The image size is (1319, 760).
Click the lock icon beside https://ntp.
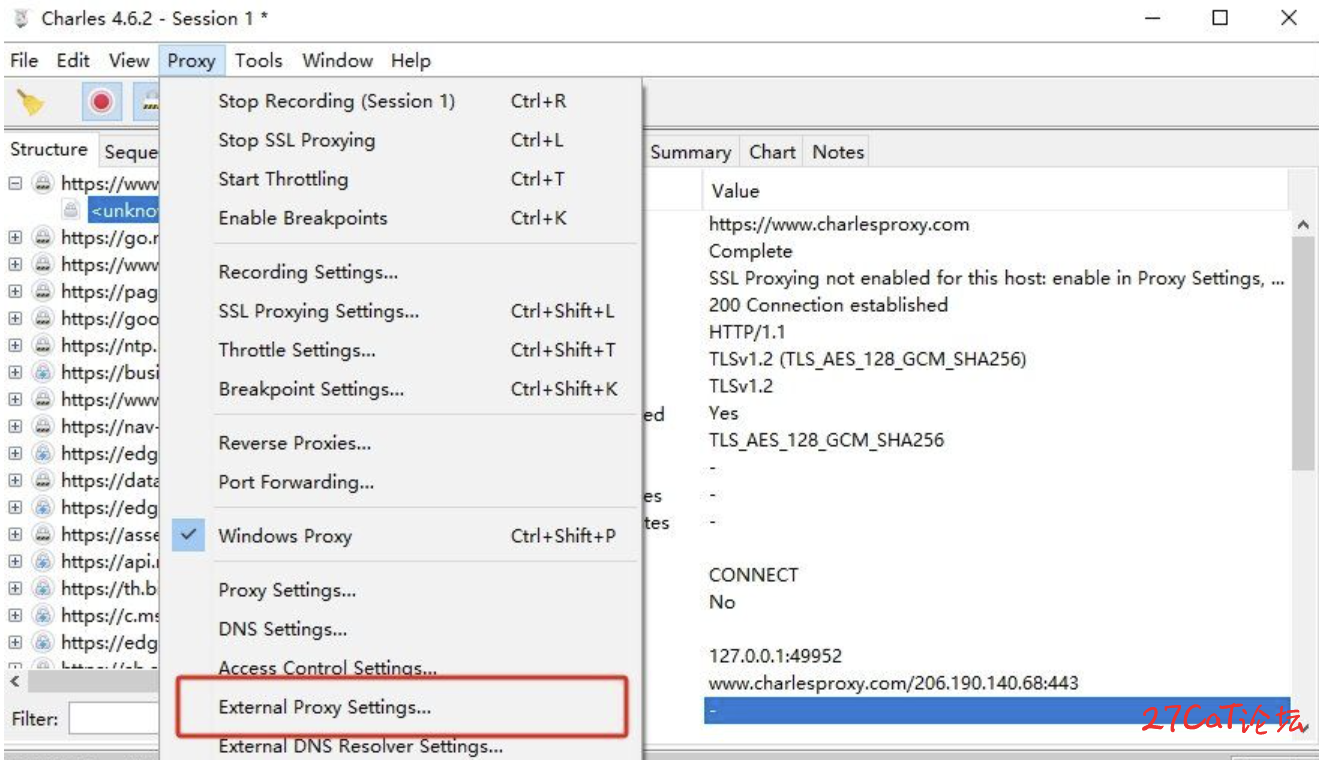(x=42, y=346)
